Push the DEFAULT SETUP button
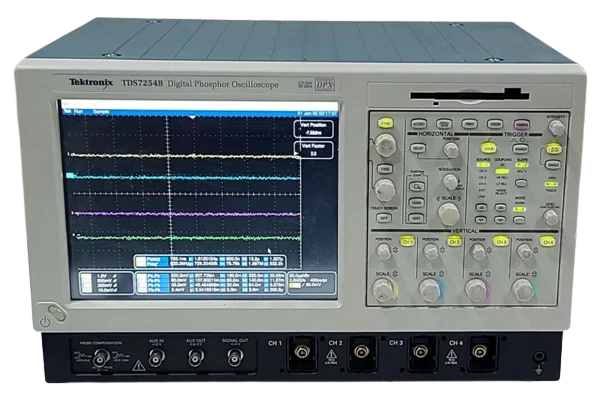Viewport: 602px width, 415px height. point(444,124)
